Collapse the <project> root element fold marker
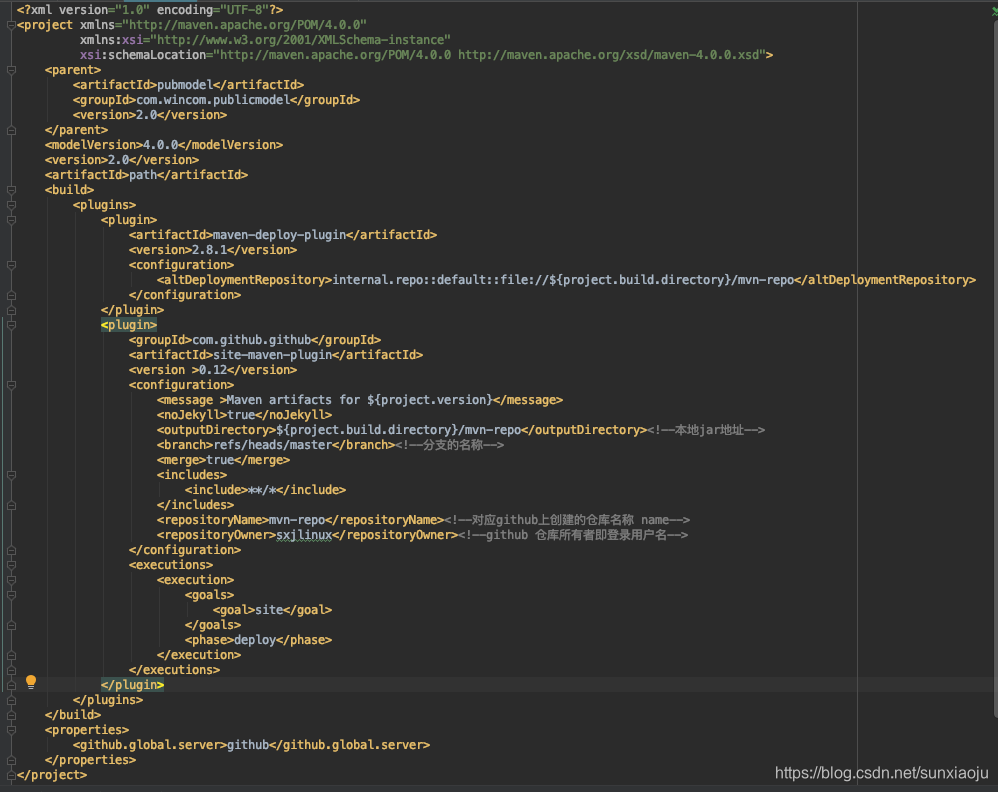The width and height of the screenshot is (998, 792). pos(11,25)
